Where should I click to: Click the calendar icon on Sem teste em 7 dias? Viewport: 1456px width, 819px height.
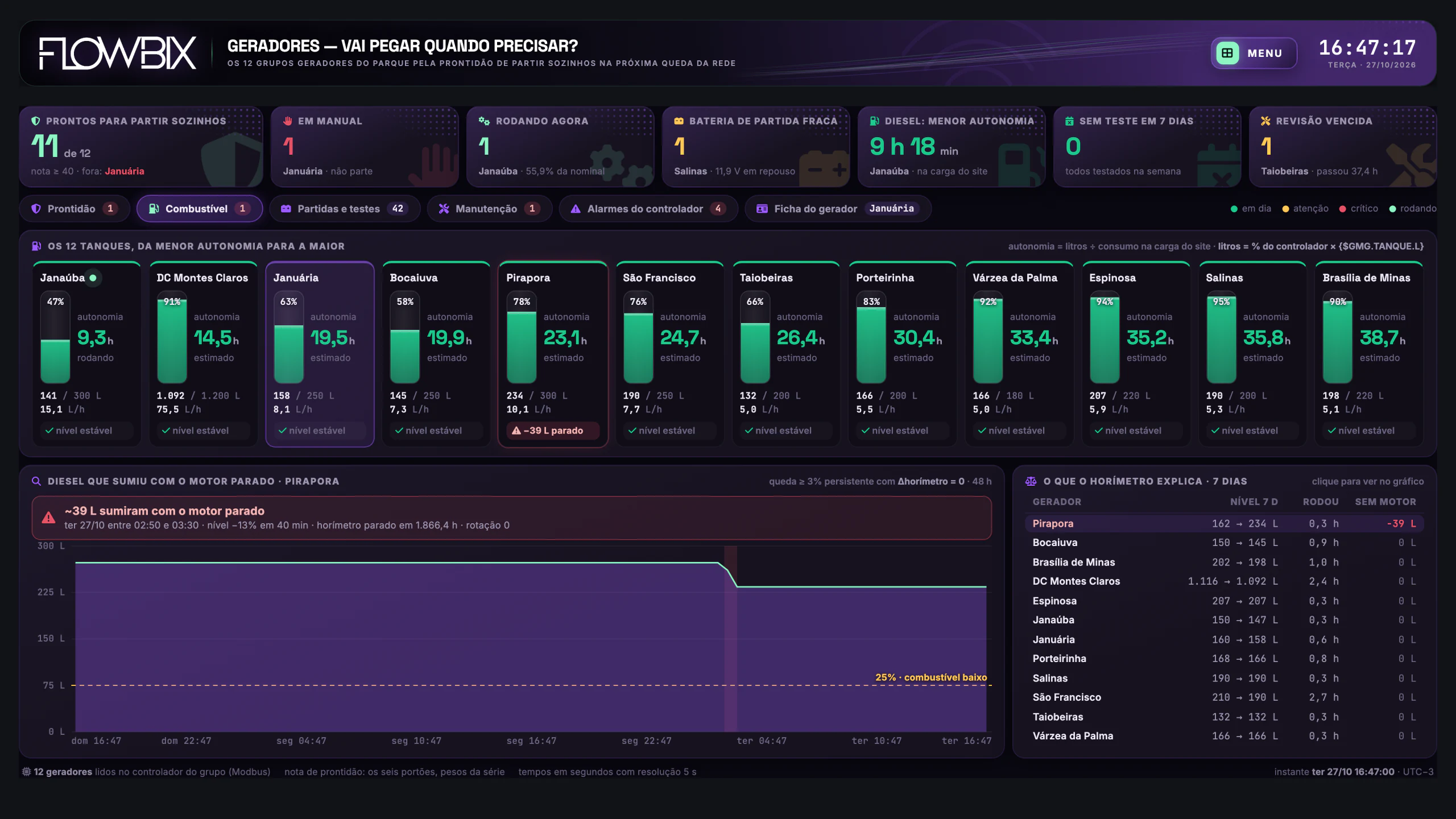(x=1069, y=121)
